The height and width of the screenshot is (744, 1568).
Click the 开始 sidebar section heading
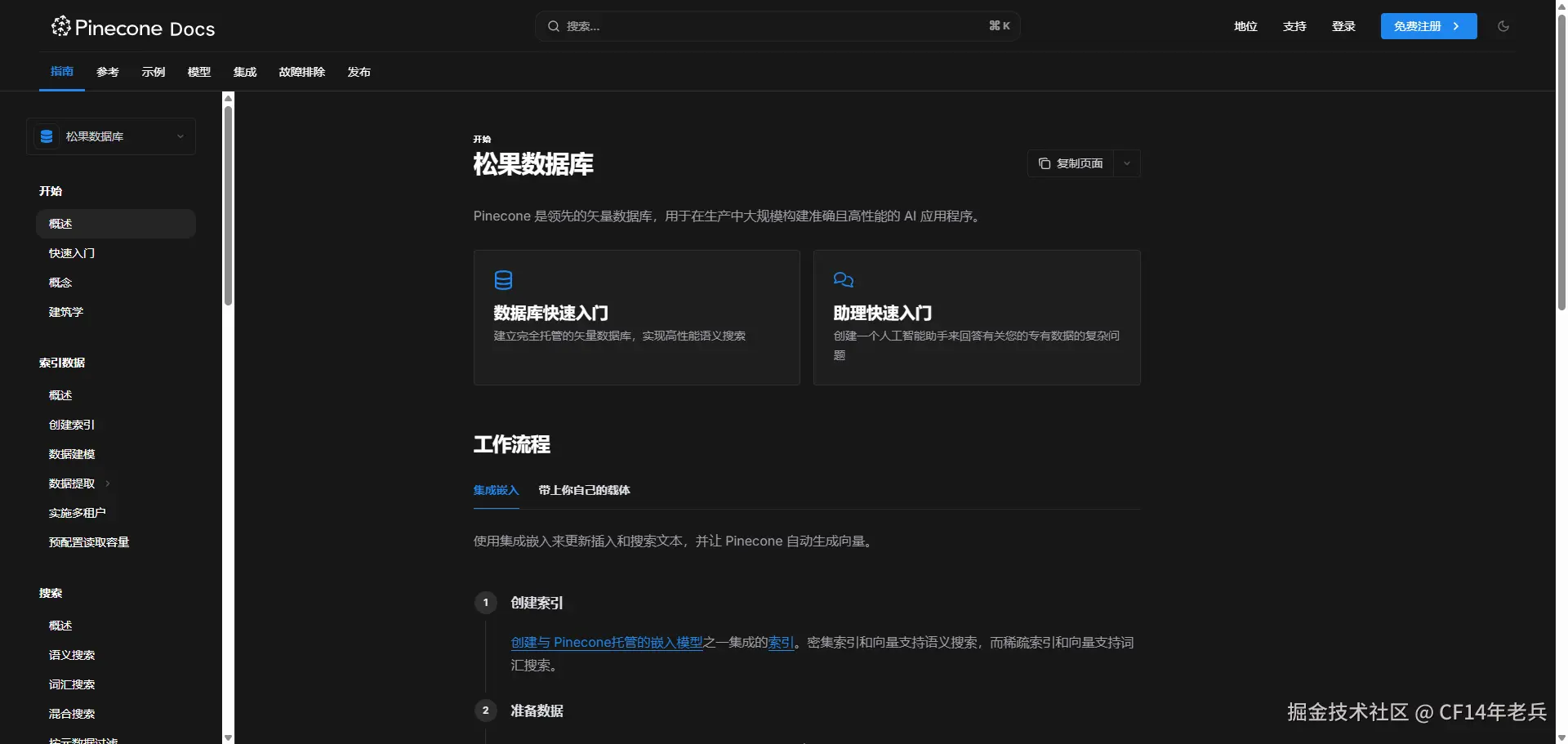point(51,191)
